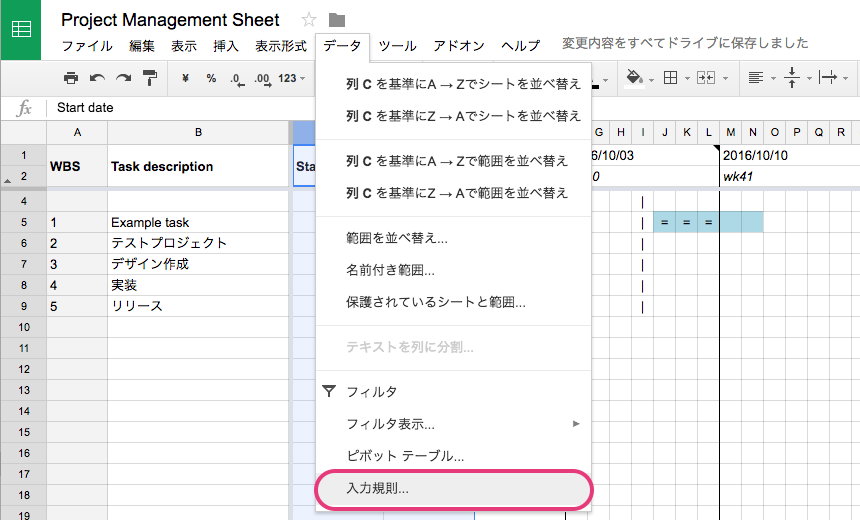Sort range by column C Z→A
The image size is (860, 520).
[x=453, y=193]
